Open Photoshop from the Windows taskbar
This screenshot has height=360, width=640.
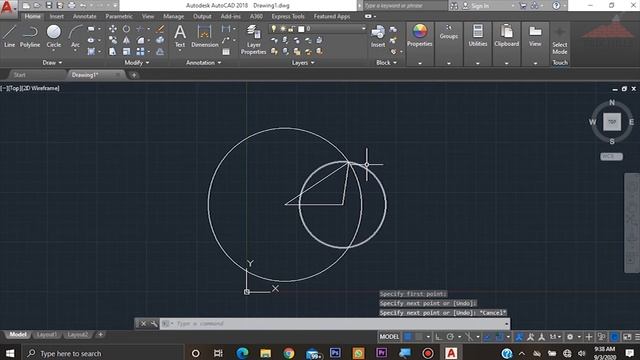[335, 353]
